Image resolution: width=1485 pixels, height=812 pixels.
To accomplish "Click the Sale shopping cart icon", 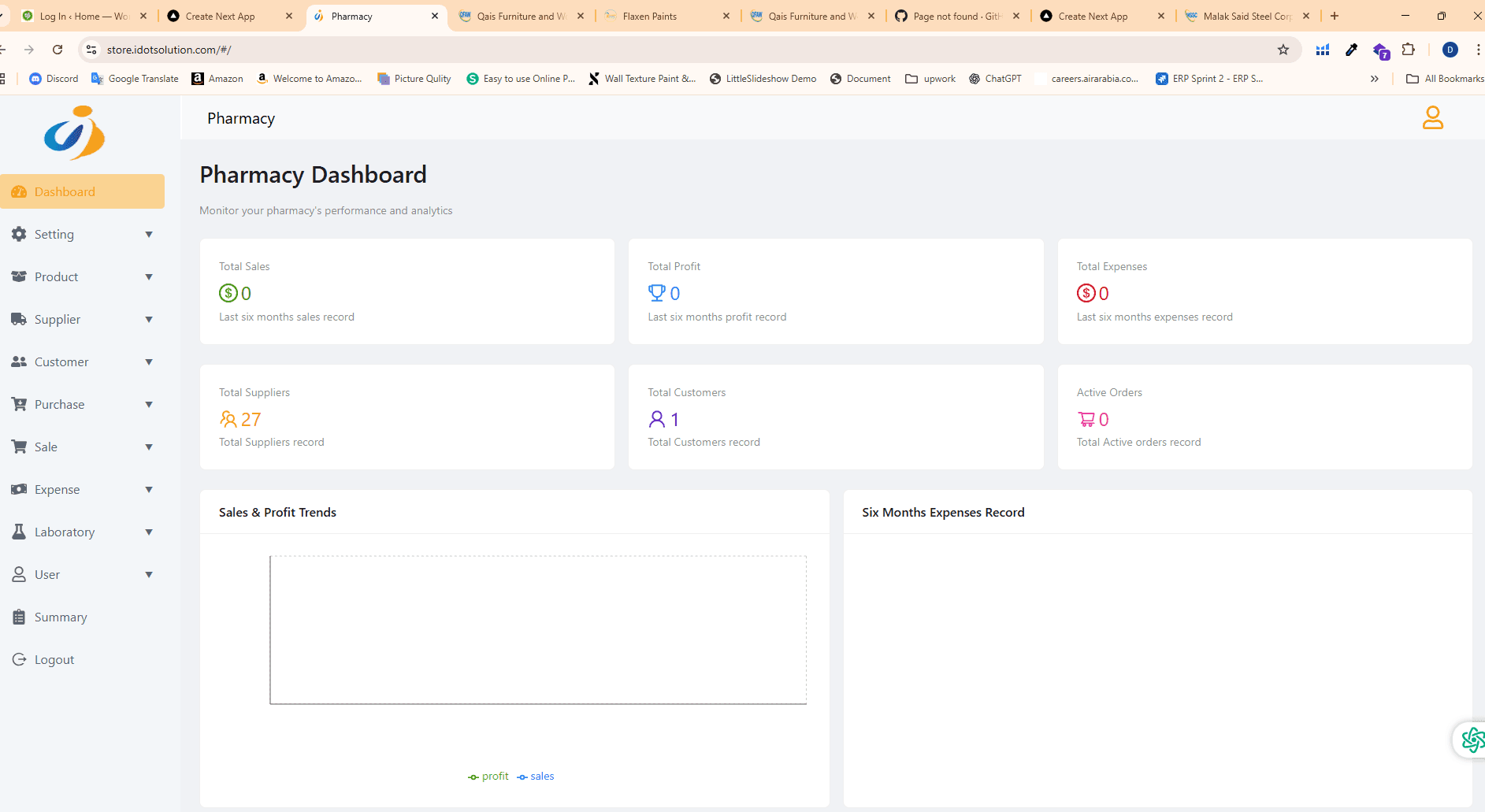I will pos(19,447).
